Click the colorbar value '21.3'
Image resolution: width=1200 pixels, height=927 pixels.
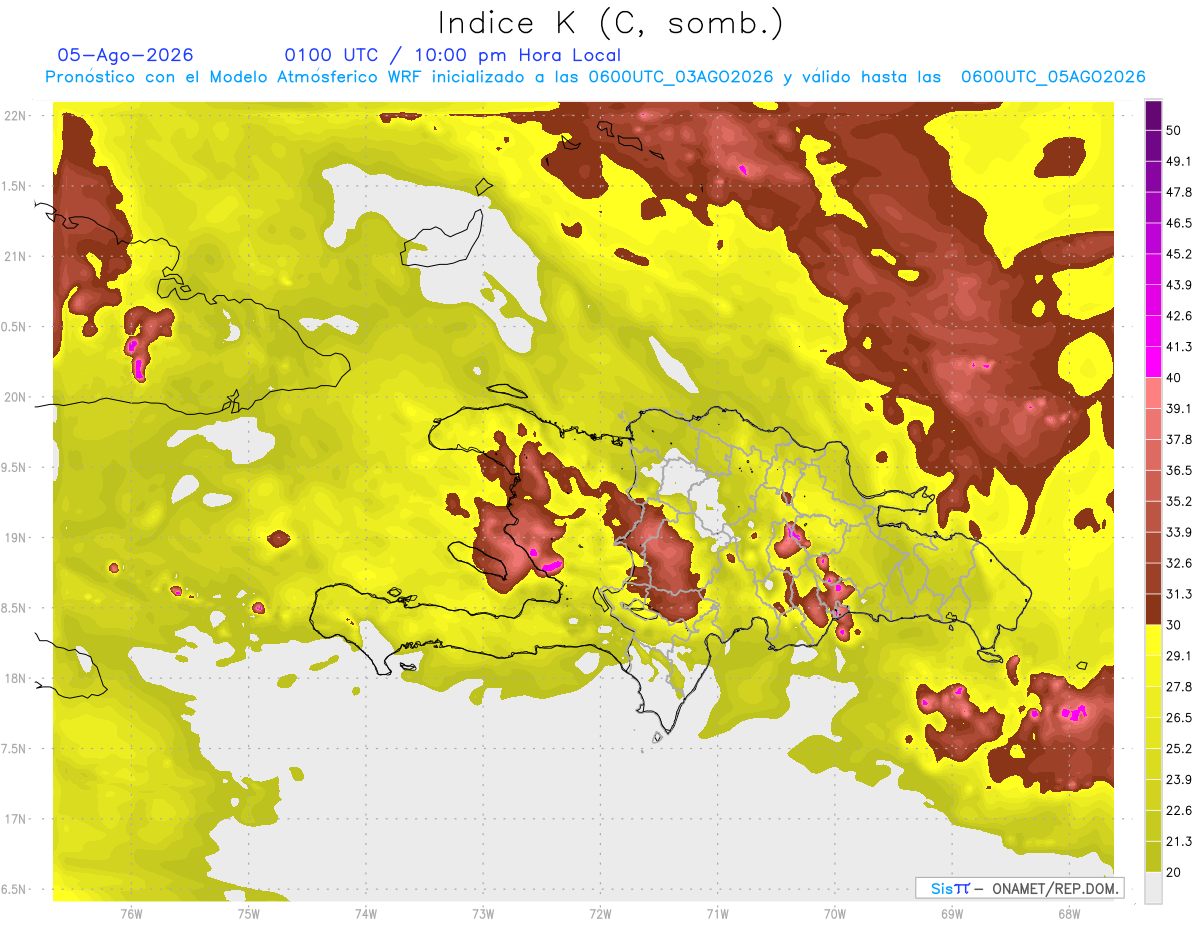1178,842
